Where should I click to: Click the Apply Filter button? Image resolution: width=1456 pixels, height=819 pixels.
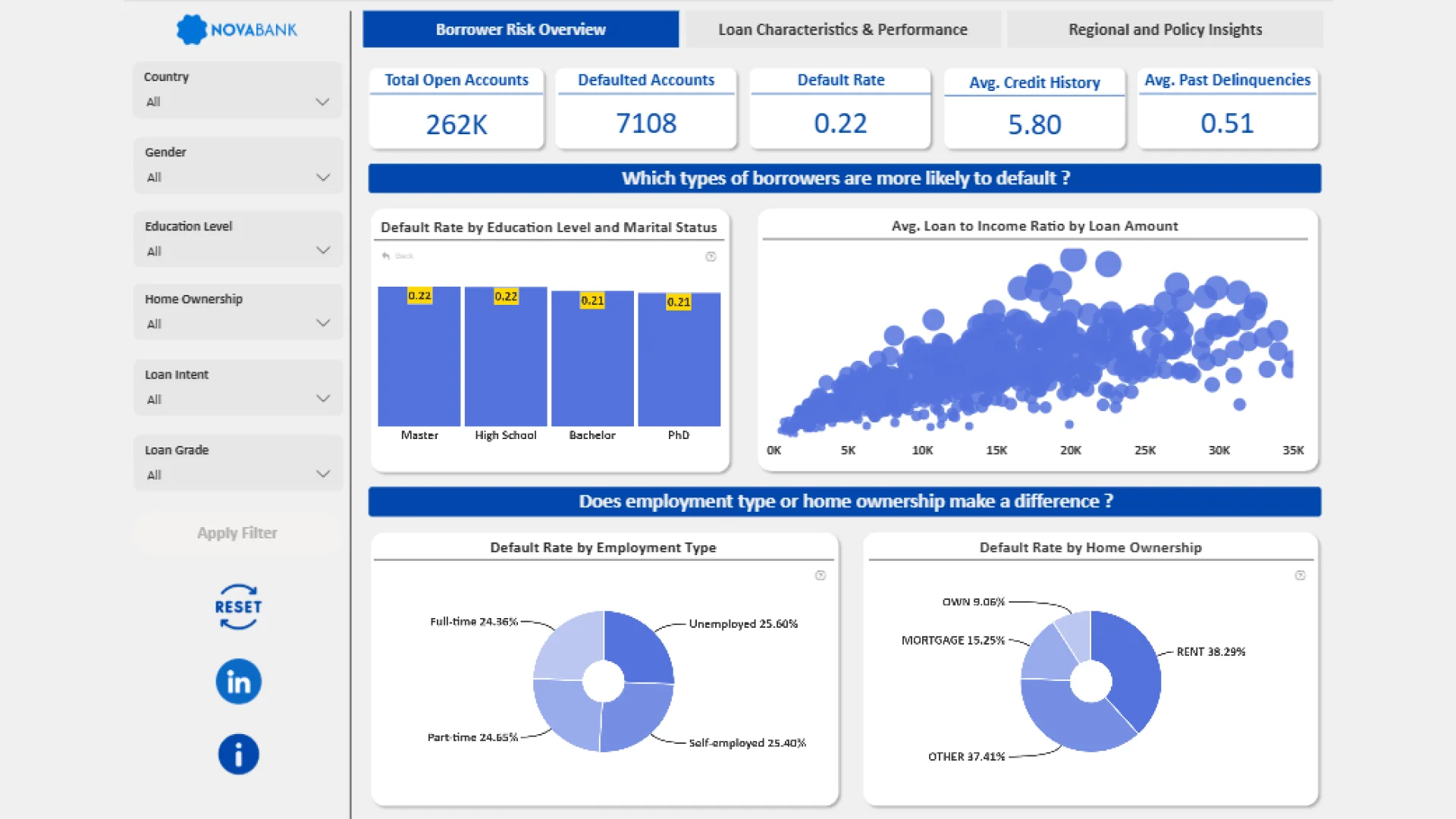pos(237,533)
